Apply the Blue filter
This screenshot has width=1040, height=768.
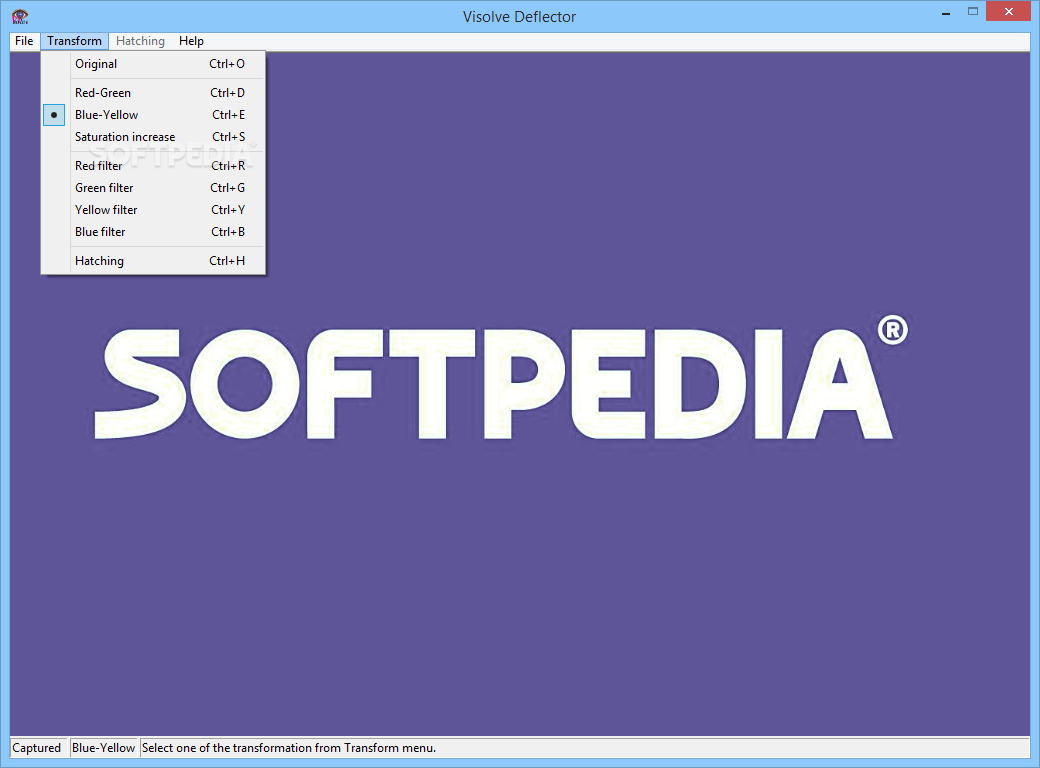(153, 231)
